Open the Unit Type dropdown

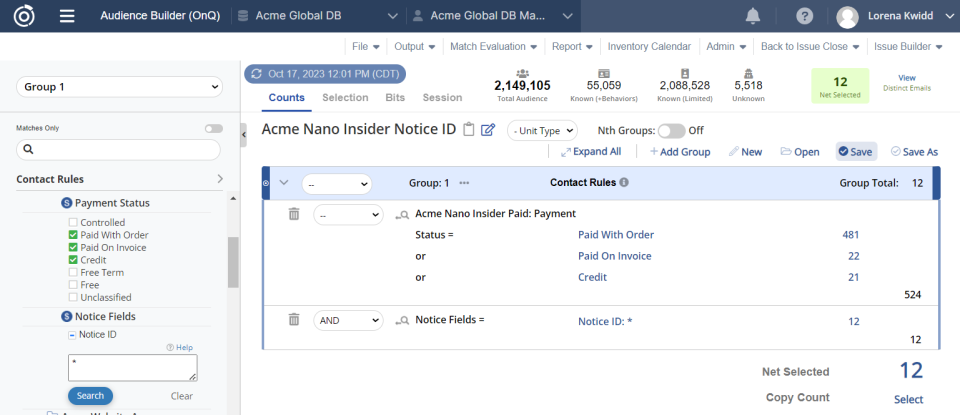tap(542, 130)
